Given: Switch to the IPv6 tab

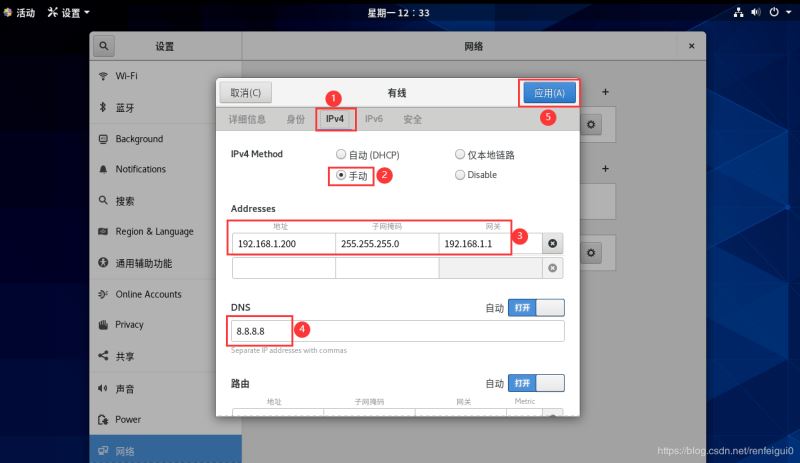Looking at the screenshot, I should pos(373,119).
